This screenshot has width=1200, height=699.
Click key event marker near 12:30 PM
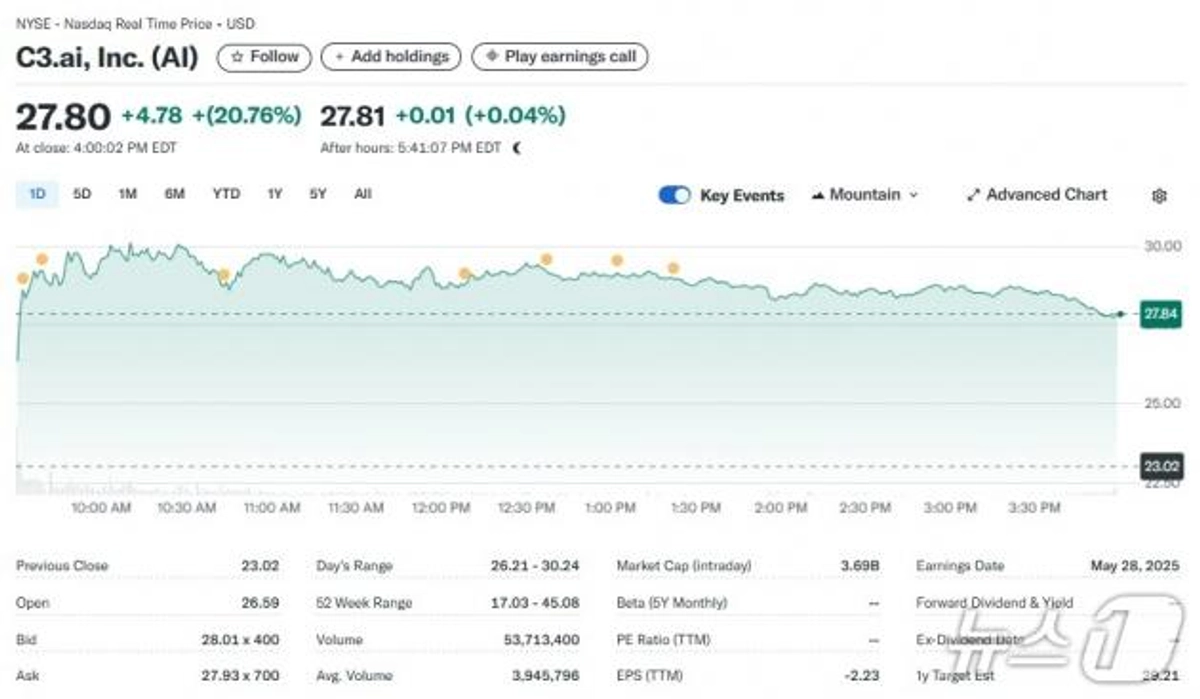tap(546, 259)
